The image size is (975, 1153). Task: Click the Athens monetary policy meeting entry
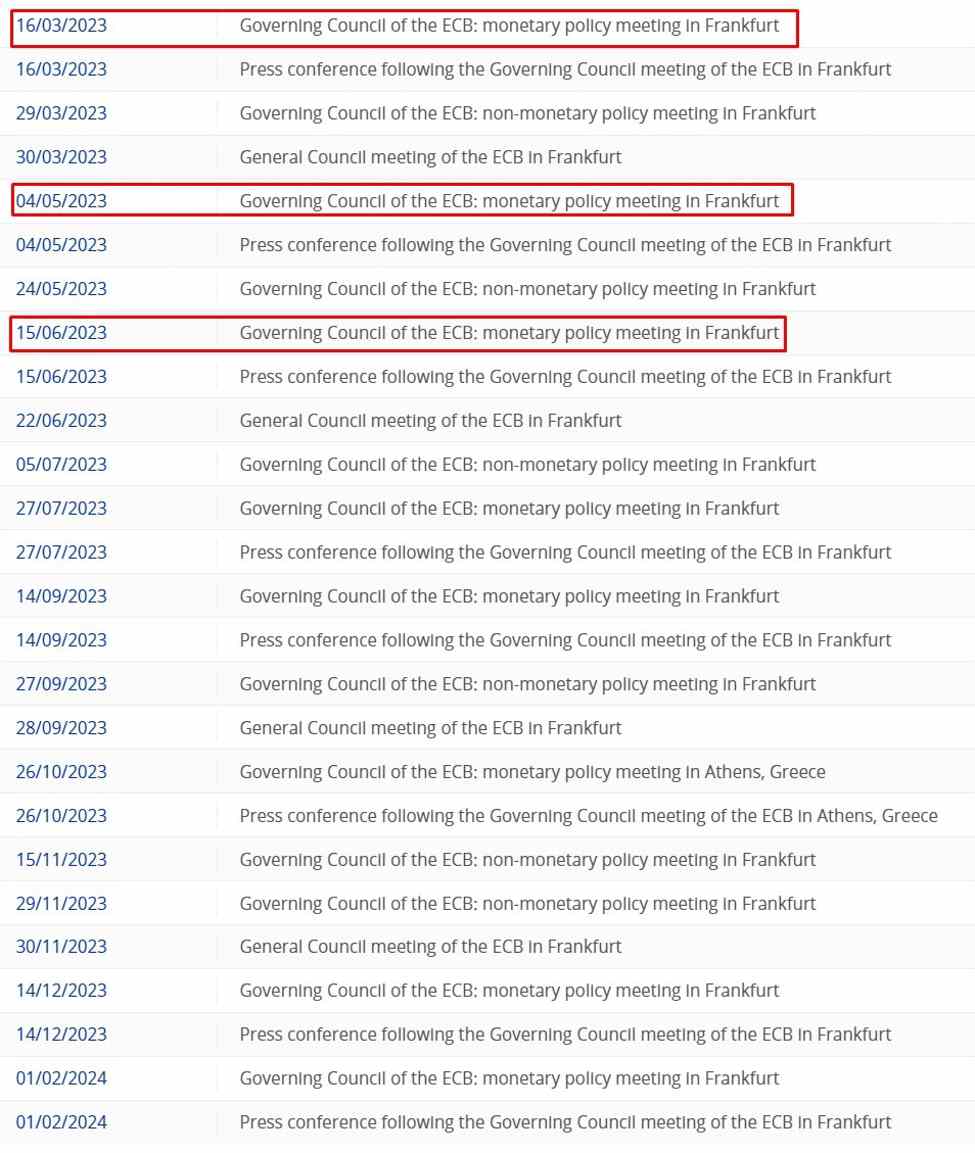pos(532,772)
